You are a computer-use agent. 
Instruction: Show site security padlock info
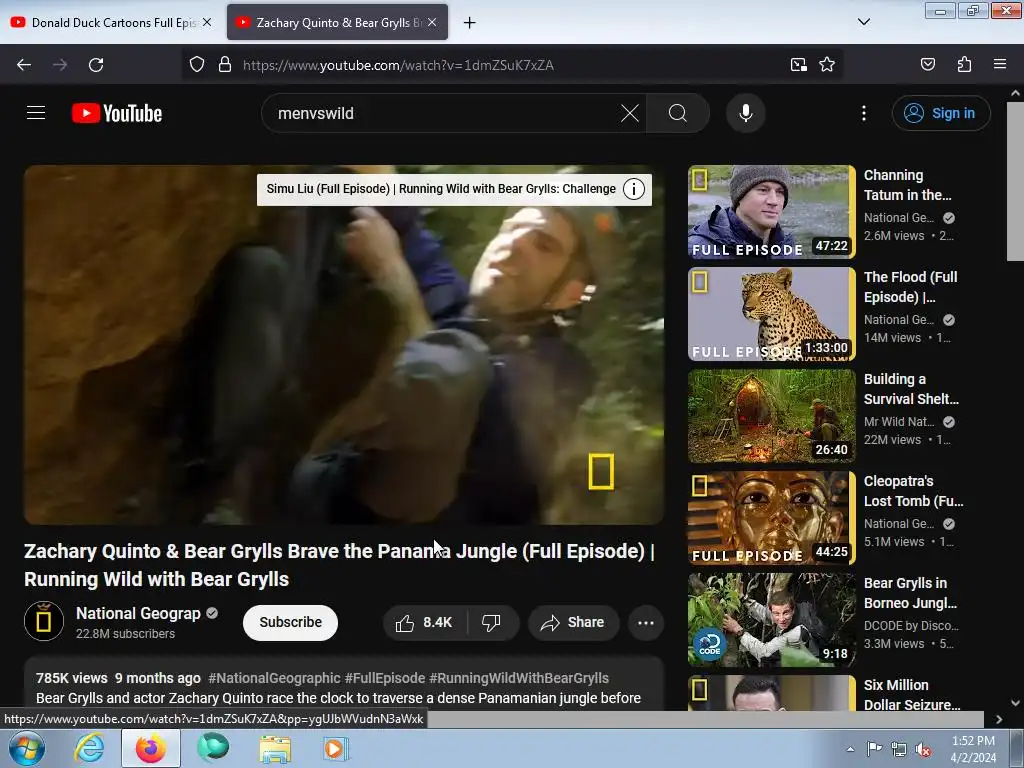tap(225, 65)
